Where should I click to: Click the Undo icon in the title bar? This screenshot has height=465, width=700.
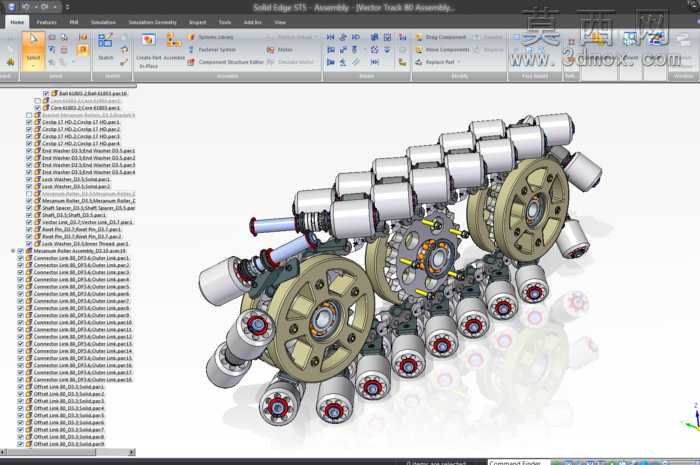(26, 7)
